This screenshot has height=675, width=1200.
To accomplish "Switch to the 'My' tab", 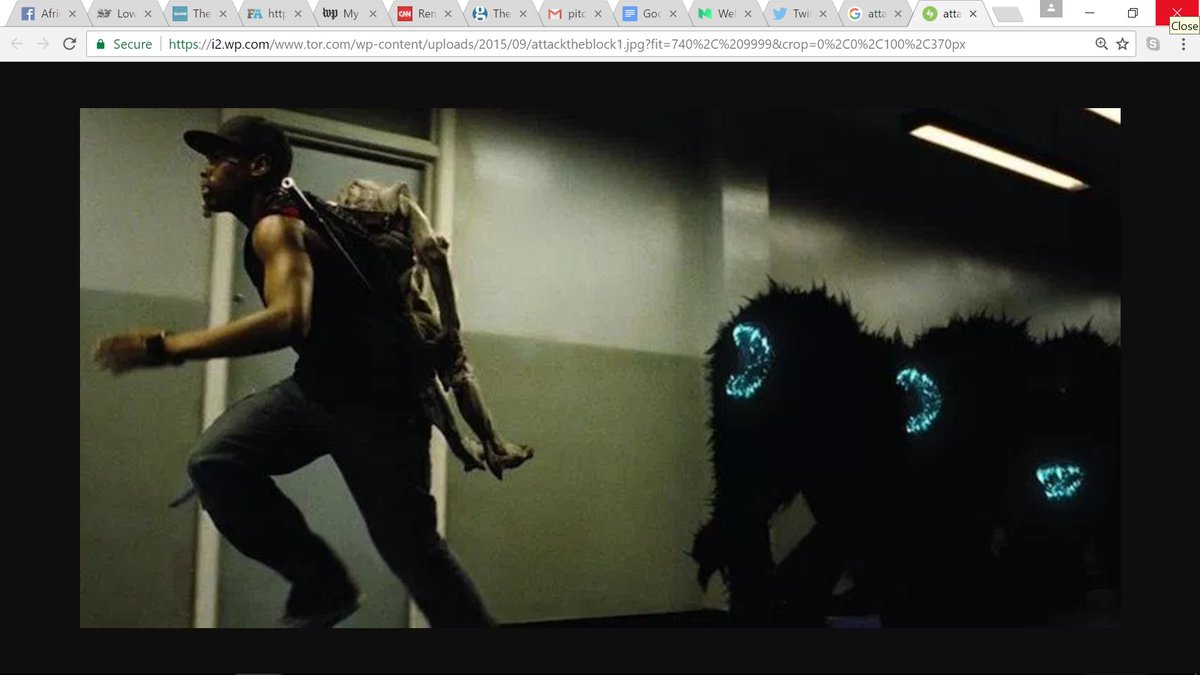I will coord(350,14).
